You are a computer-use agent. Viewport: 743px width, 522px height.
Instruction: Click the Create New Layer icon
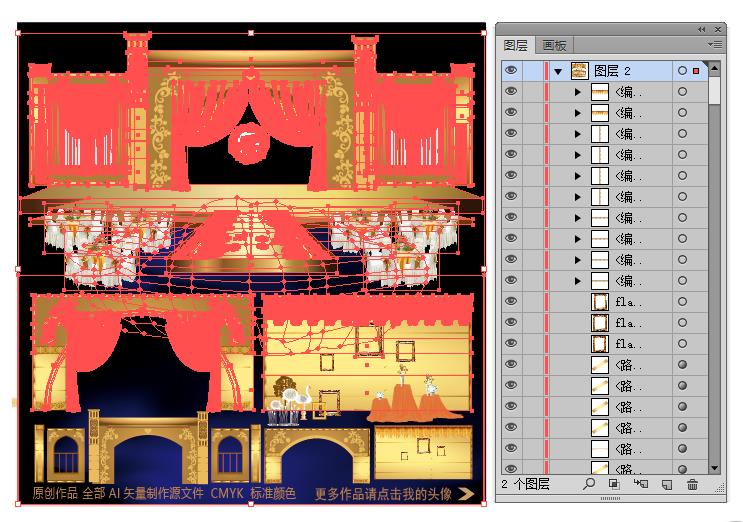(667, 484)
